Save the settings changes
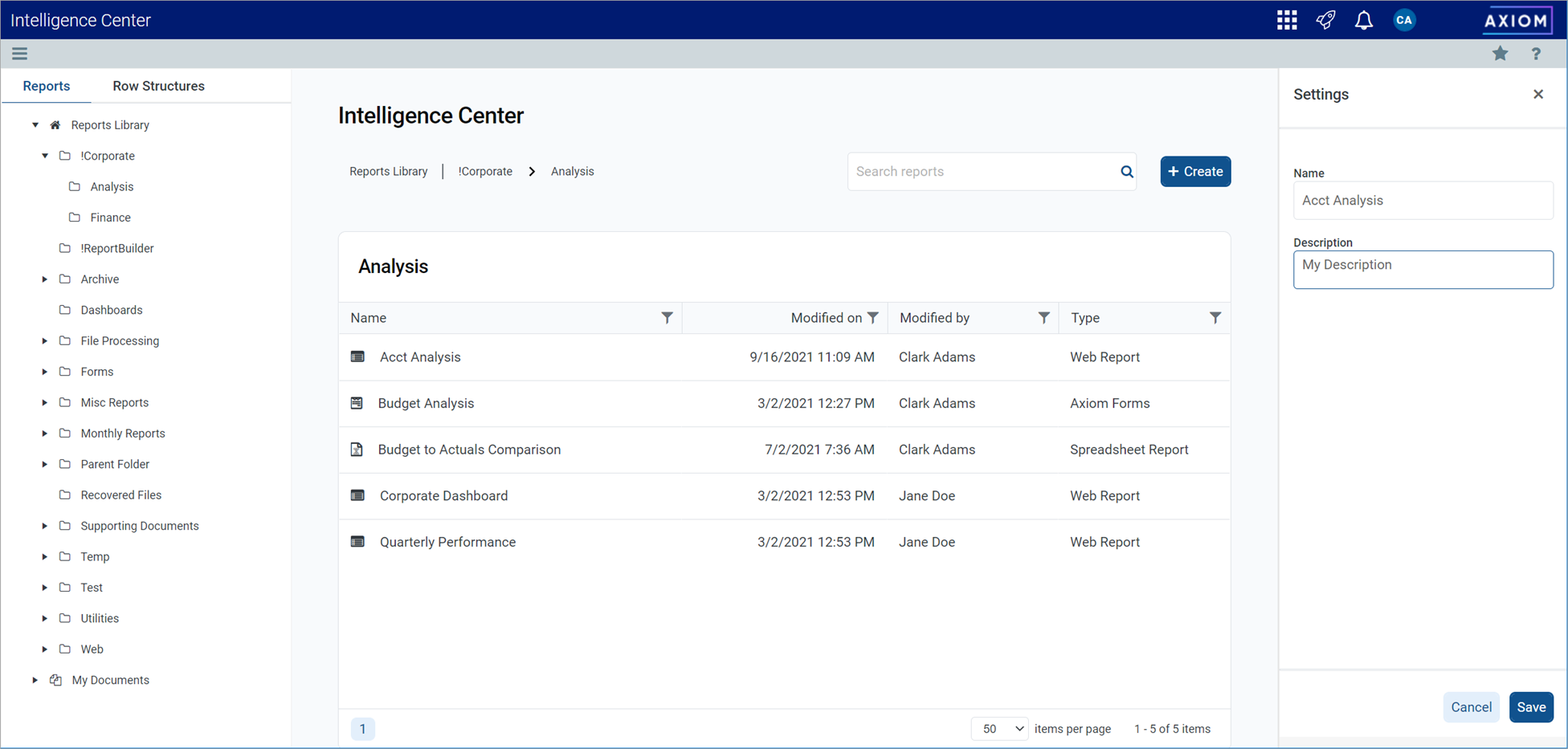Screen dimensions: 1568x749 [x=1530, y=707]
